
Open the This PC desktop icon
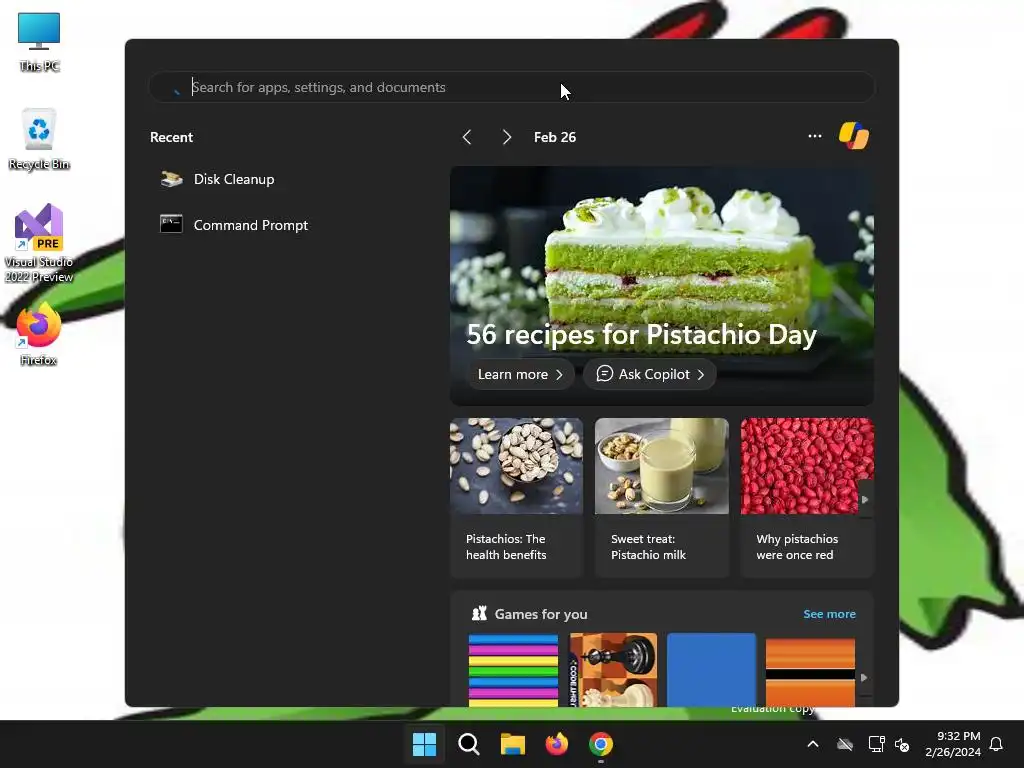[x=39, y=42]
